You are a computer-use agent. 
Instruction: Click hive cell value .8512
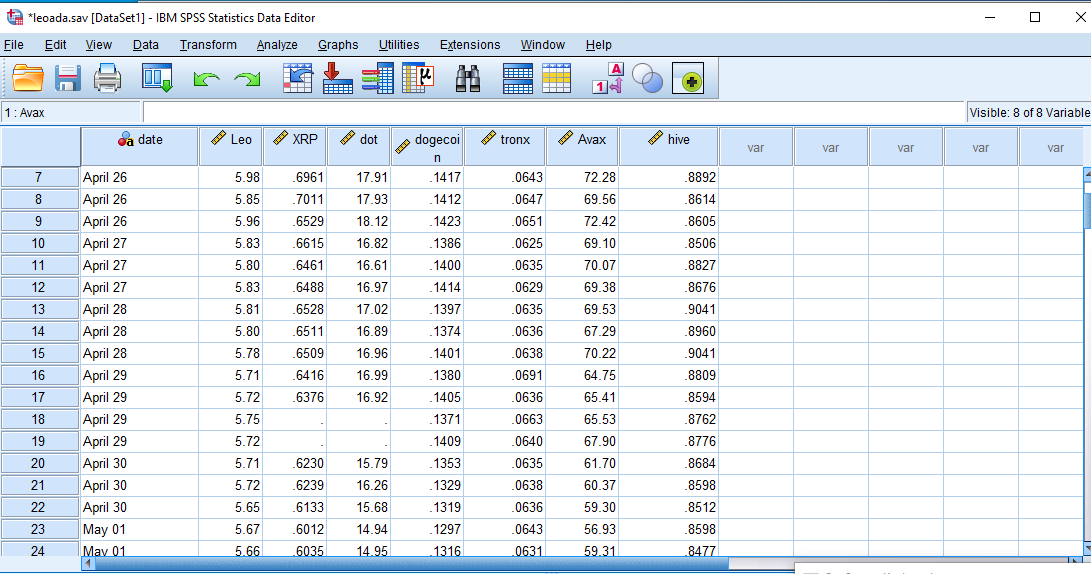point(669,507)
